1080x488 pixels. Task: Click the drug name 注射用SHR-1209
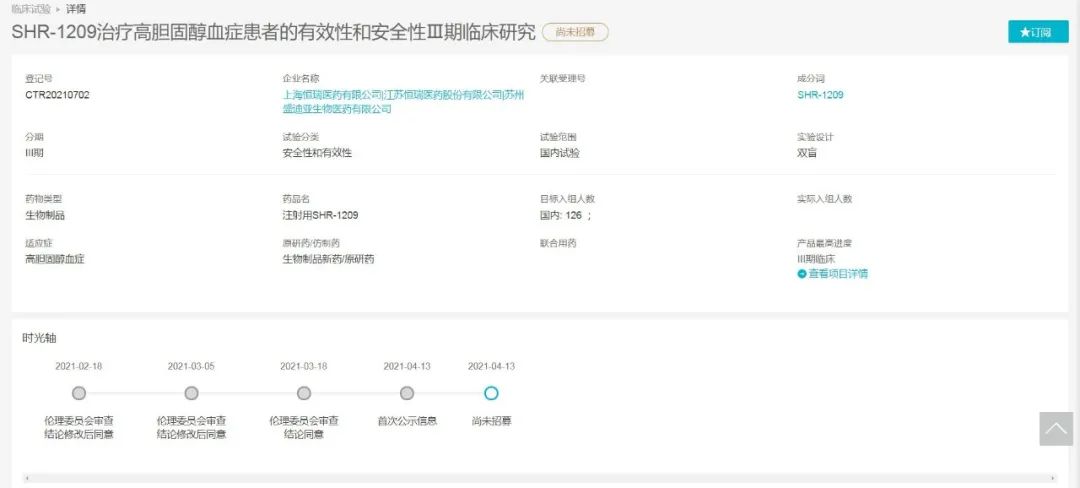320,215
